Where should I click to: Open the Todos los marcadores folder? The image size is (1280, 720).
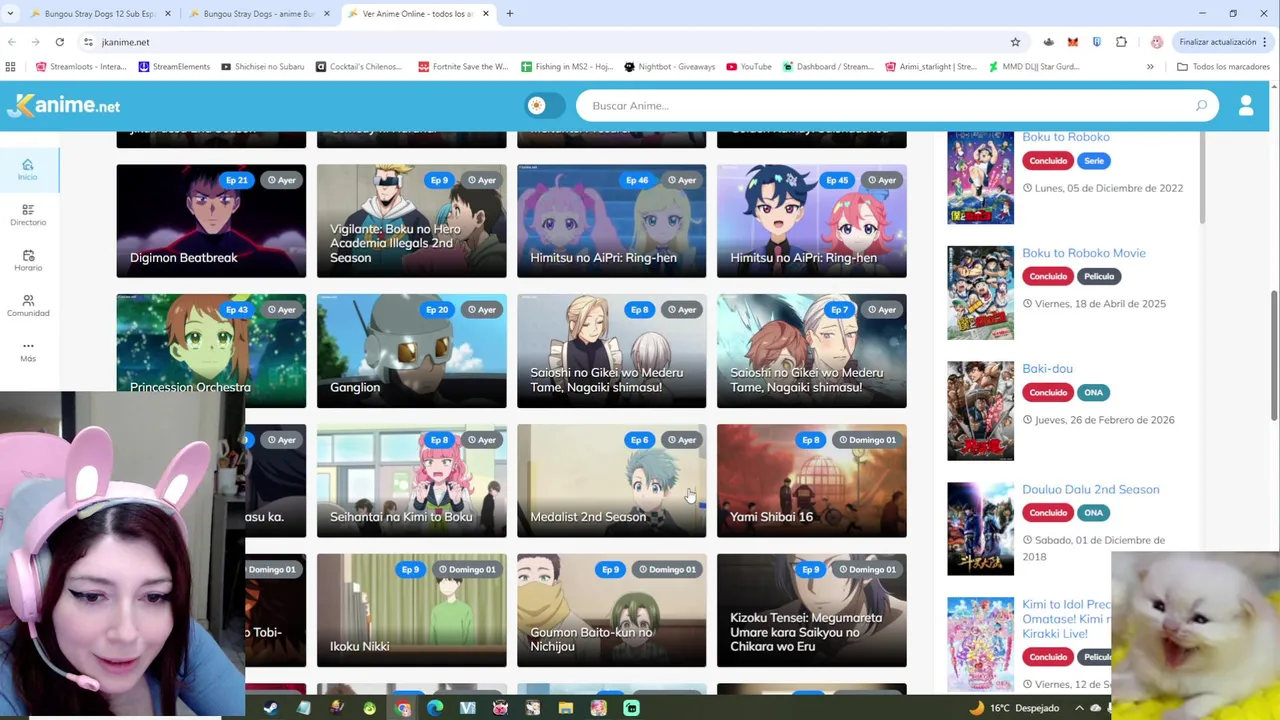(x=1223, y=67)
